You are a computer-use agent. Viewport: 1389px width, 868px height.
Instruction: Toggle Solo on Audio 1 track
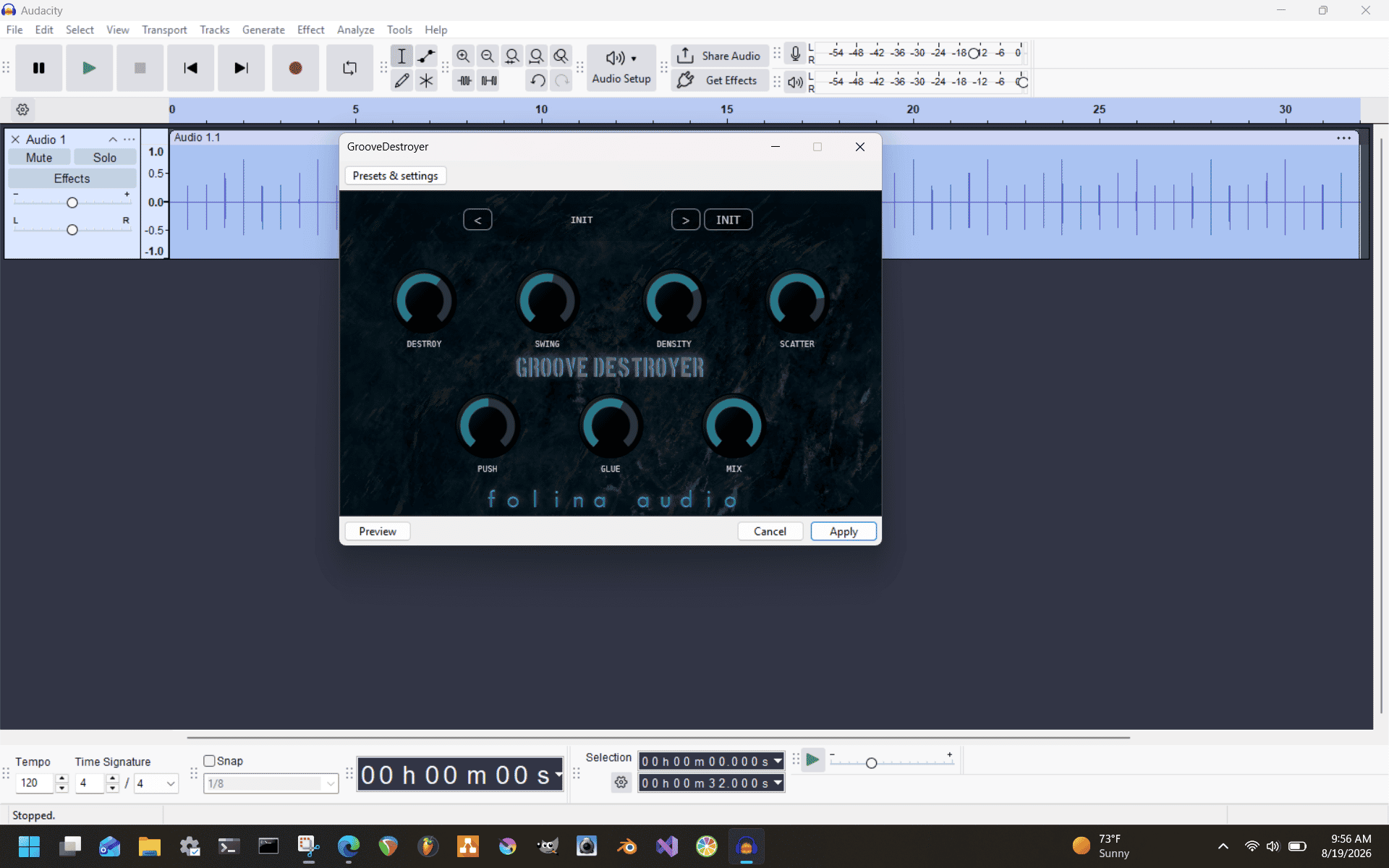click(x=104, y=158)
